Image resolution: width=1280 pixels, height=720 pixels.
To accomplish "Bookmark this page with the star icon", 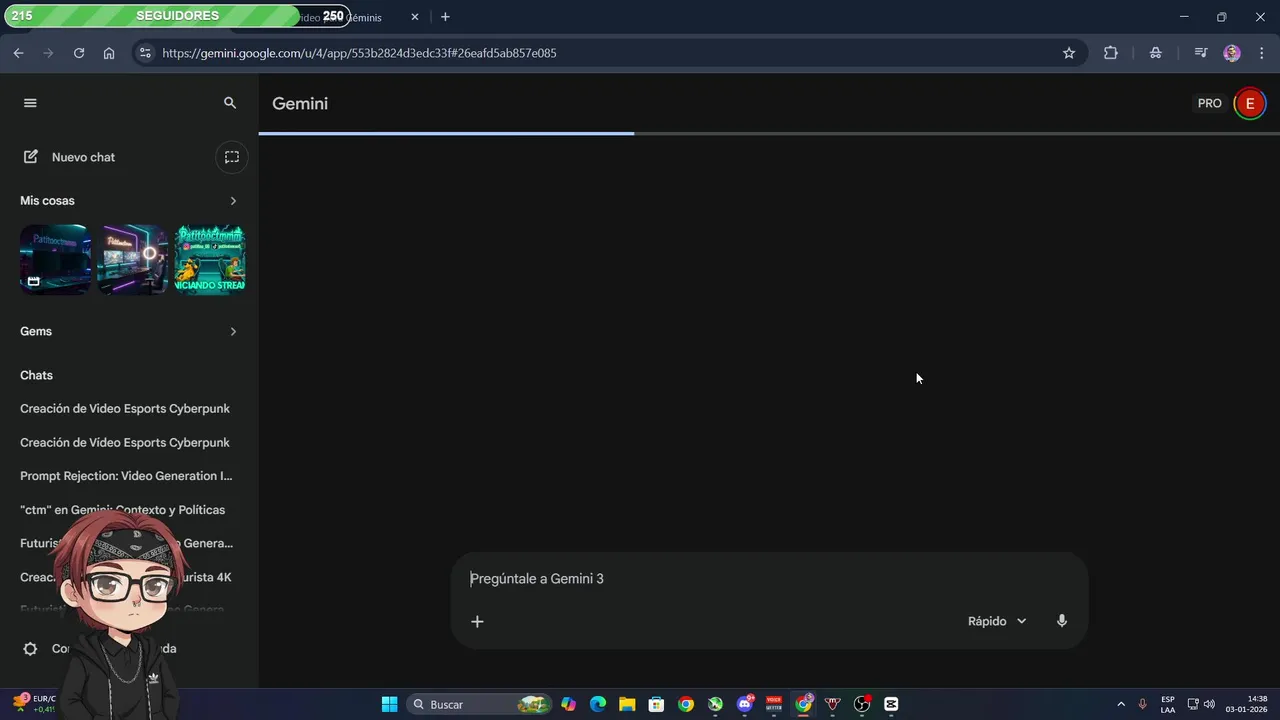I will click(x=1069, y=53).
